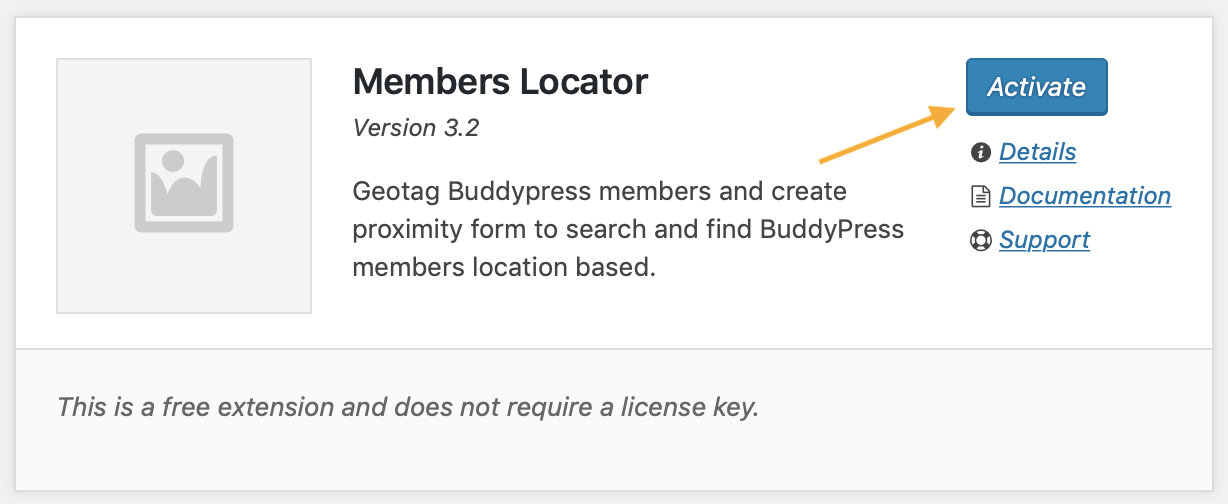
Task: Click the orange arrow pointing at Activate
Action: click(x=887, y=134)
